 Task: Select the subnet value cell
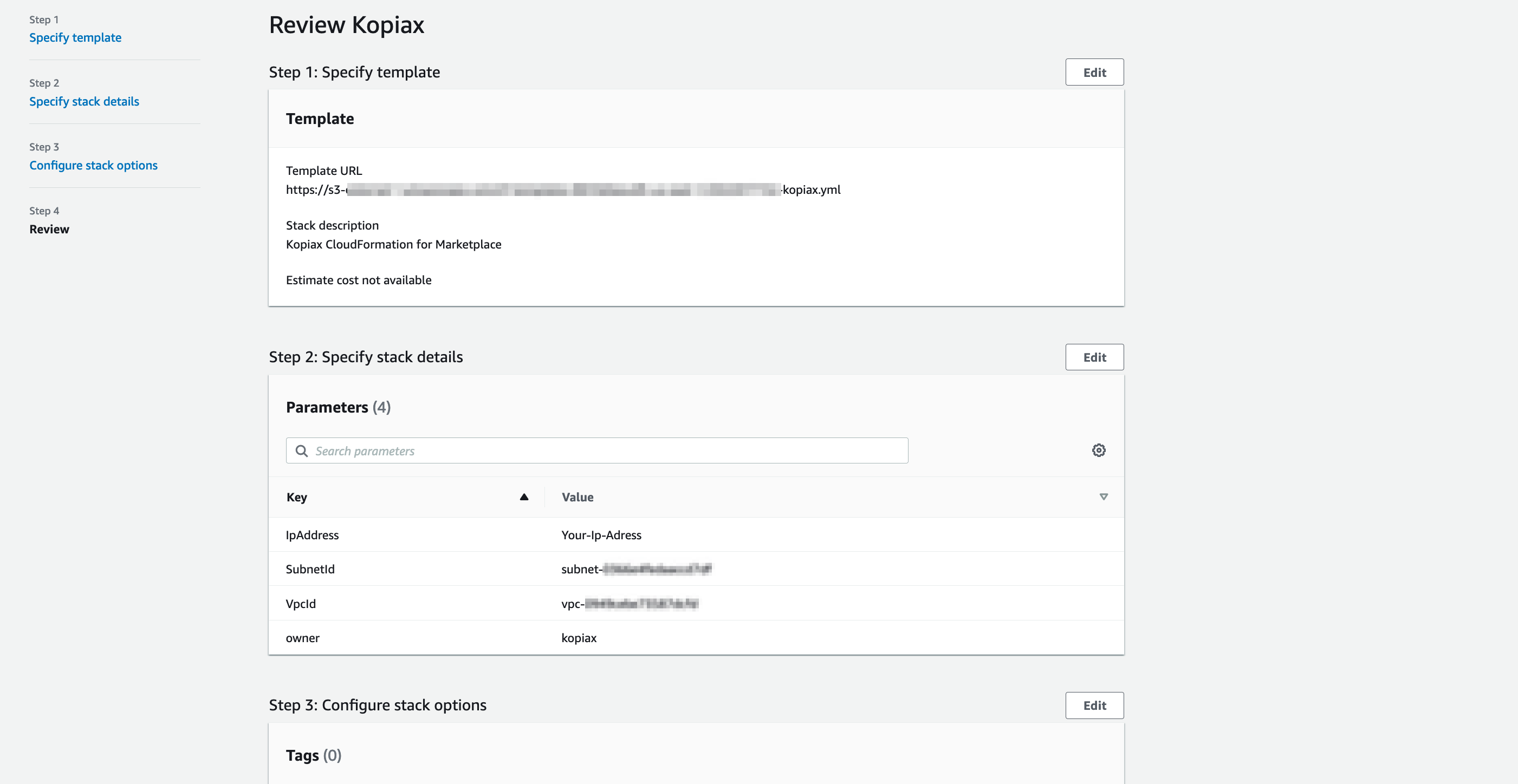point(637,569)
